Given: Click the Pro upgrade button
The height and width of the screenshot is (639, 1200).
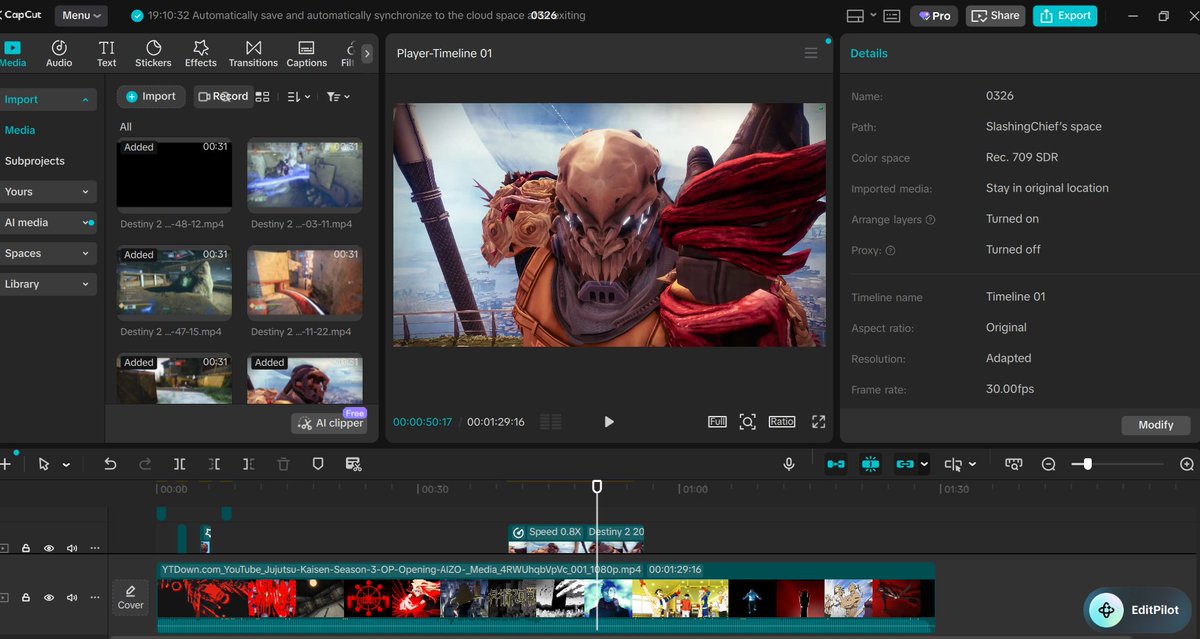Looking at the screenshot, I should pyautogui.click(x=934, y=16).
